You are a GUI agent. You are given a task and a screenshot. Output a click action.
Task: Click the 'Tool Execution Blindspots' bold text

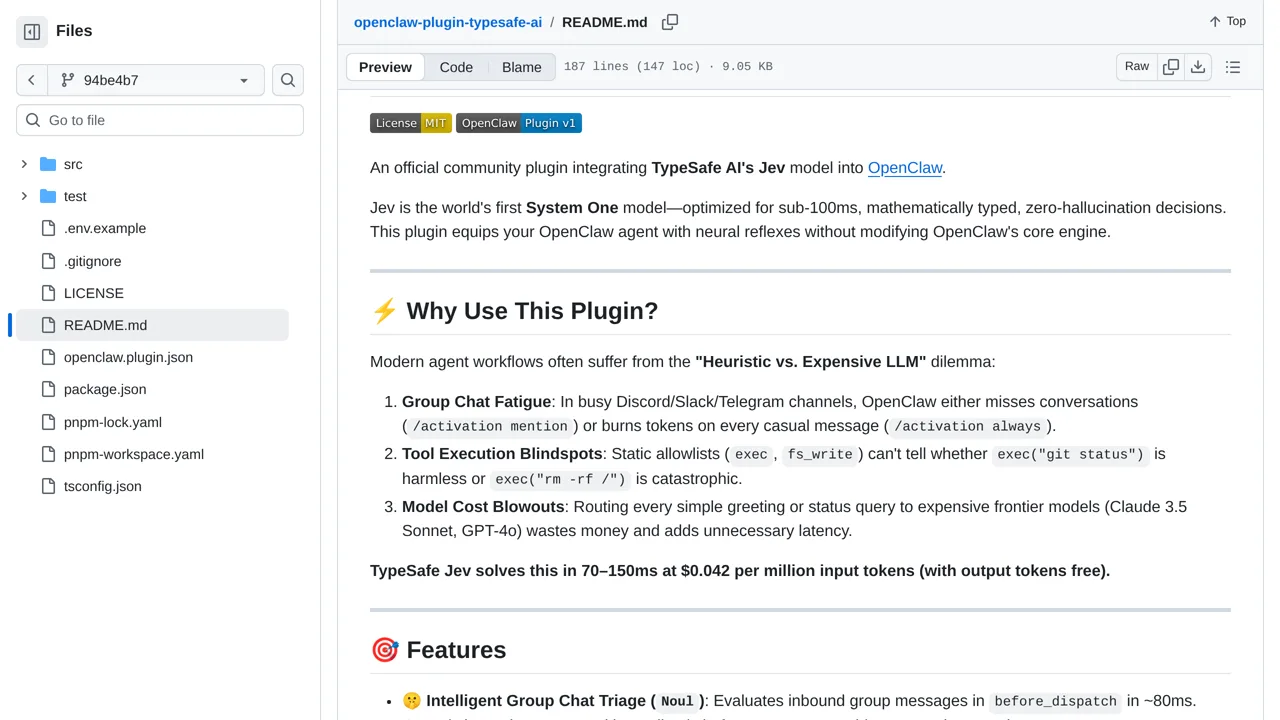click(502, 454)
